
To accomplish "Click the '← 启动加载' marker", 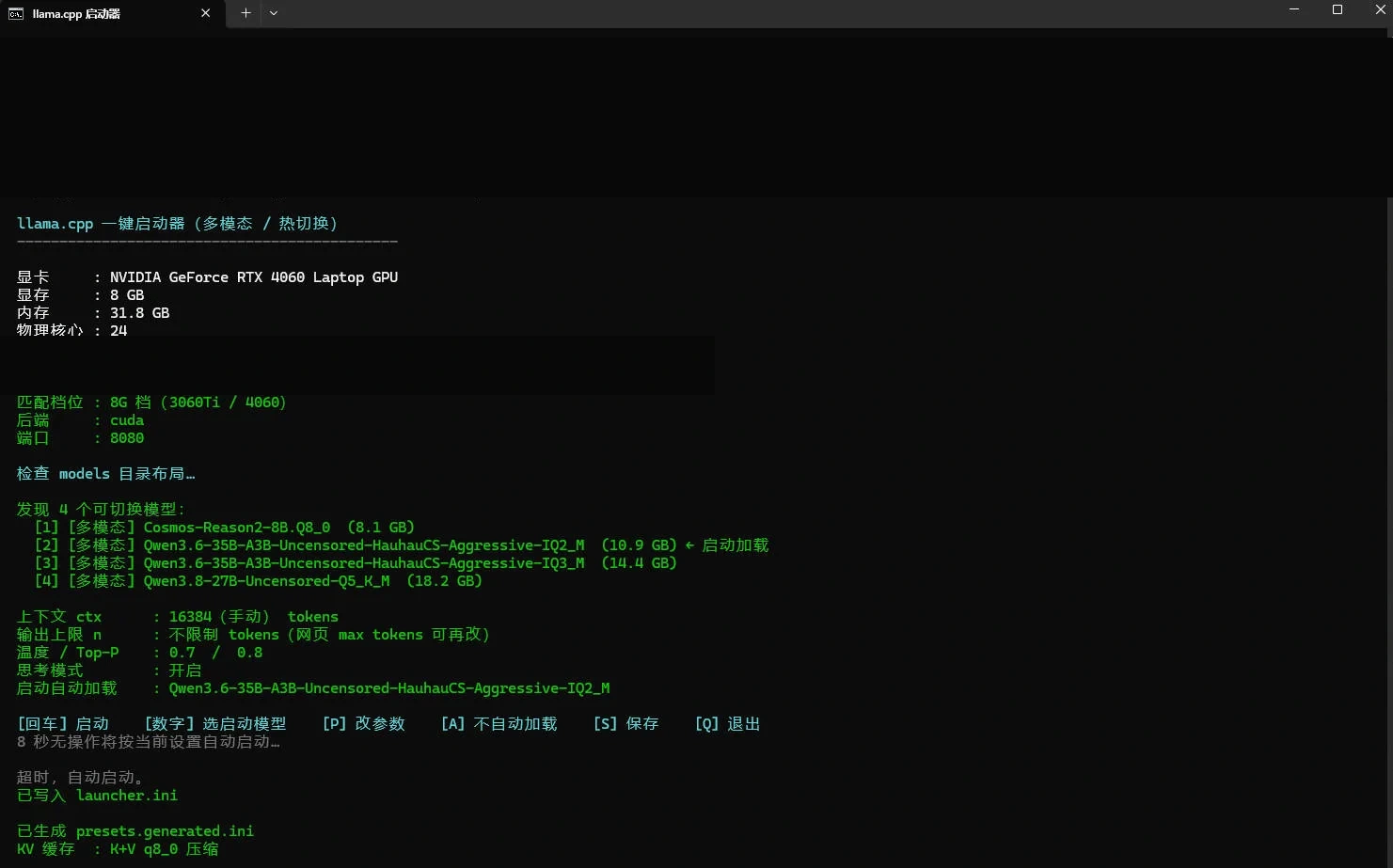I will [x=727, y=545].
